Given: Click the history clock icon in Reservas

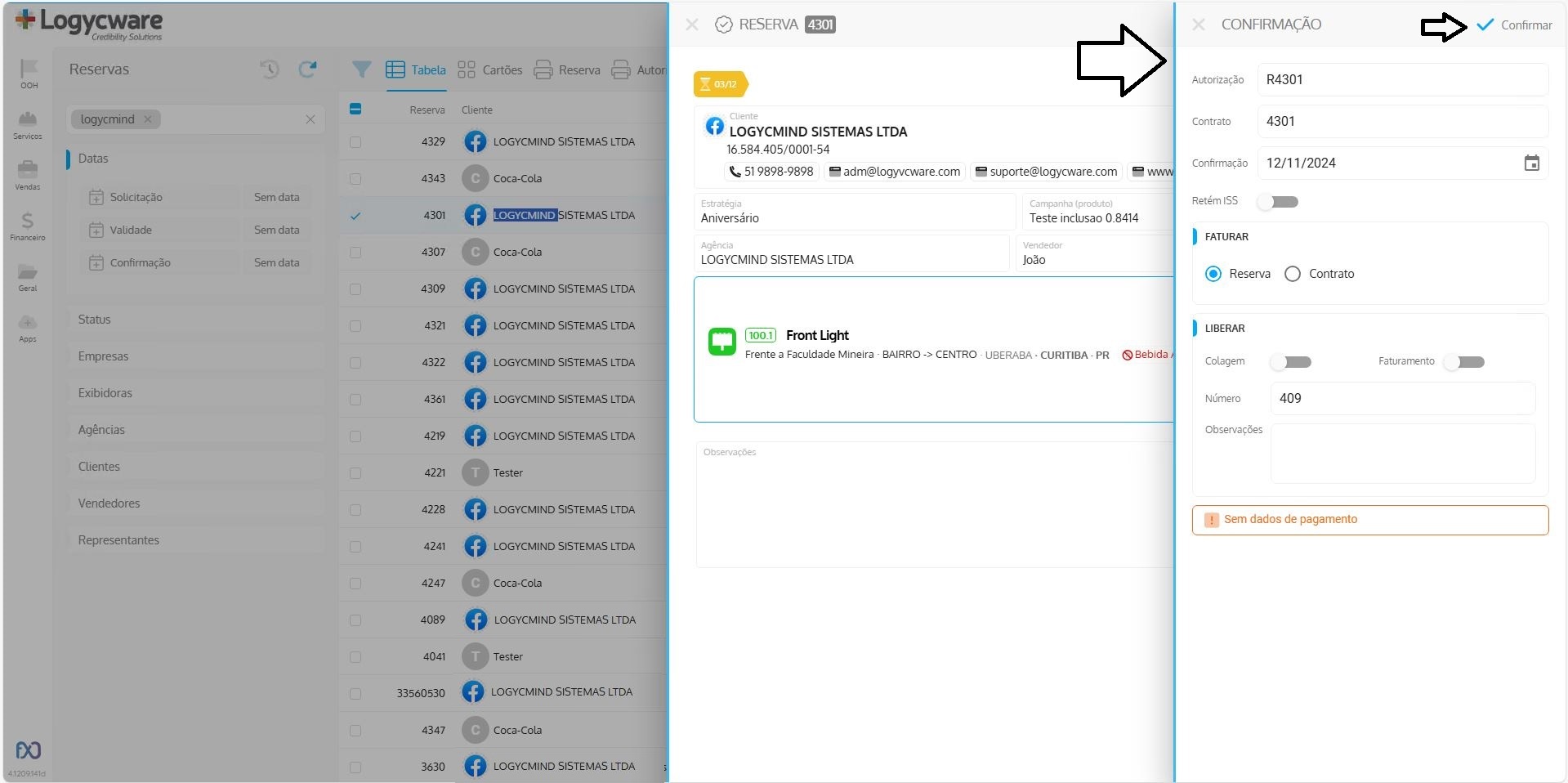Looking at the screenshot, I should coord(269,69).
